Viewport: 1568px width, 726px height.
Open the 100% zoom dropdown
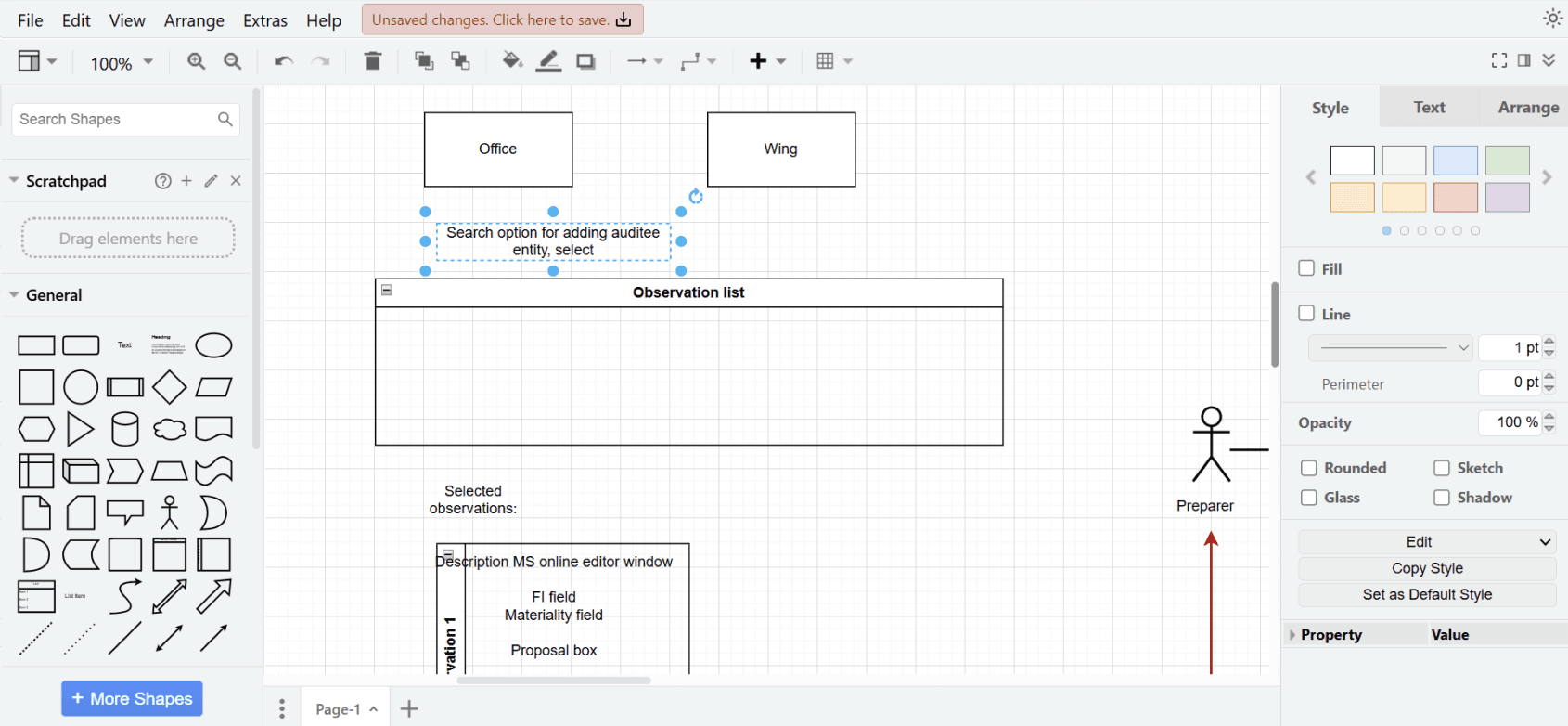[121, 63]
